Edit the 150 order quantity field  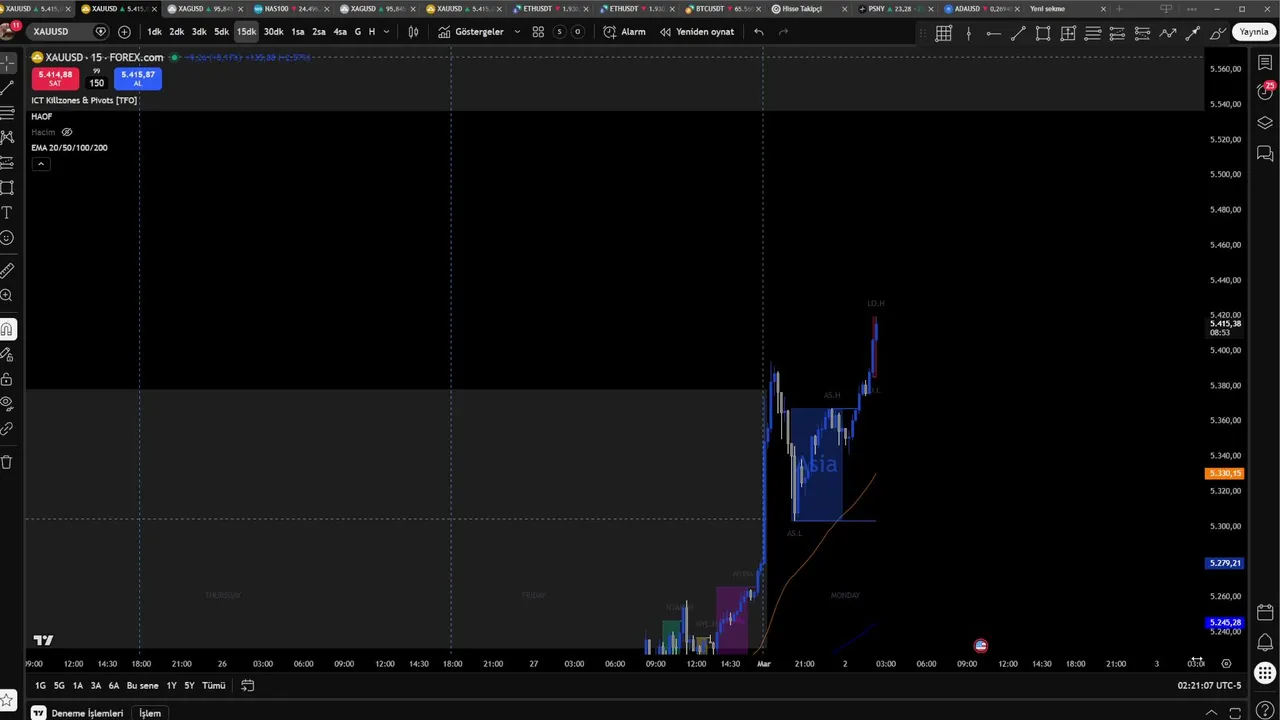(97, 83)
